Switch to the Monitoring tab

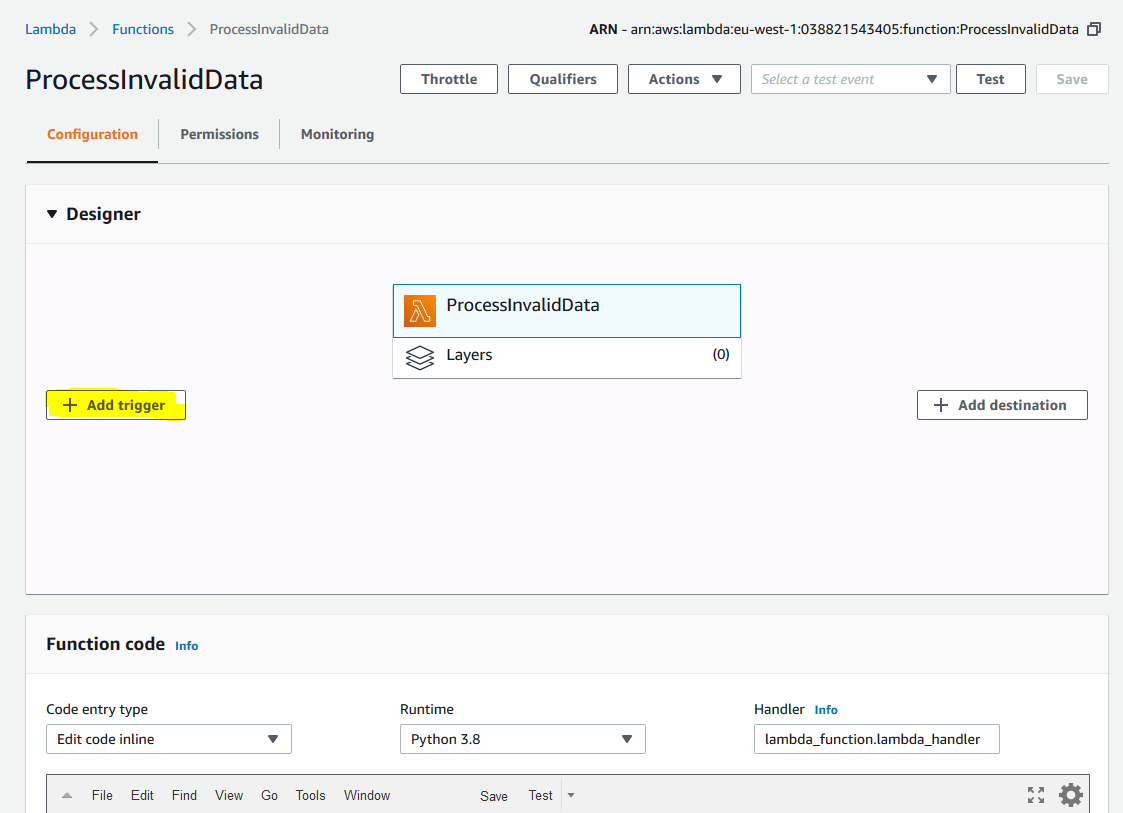pos(337,134)
